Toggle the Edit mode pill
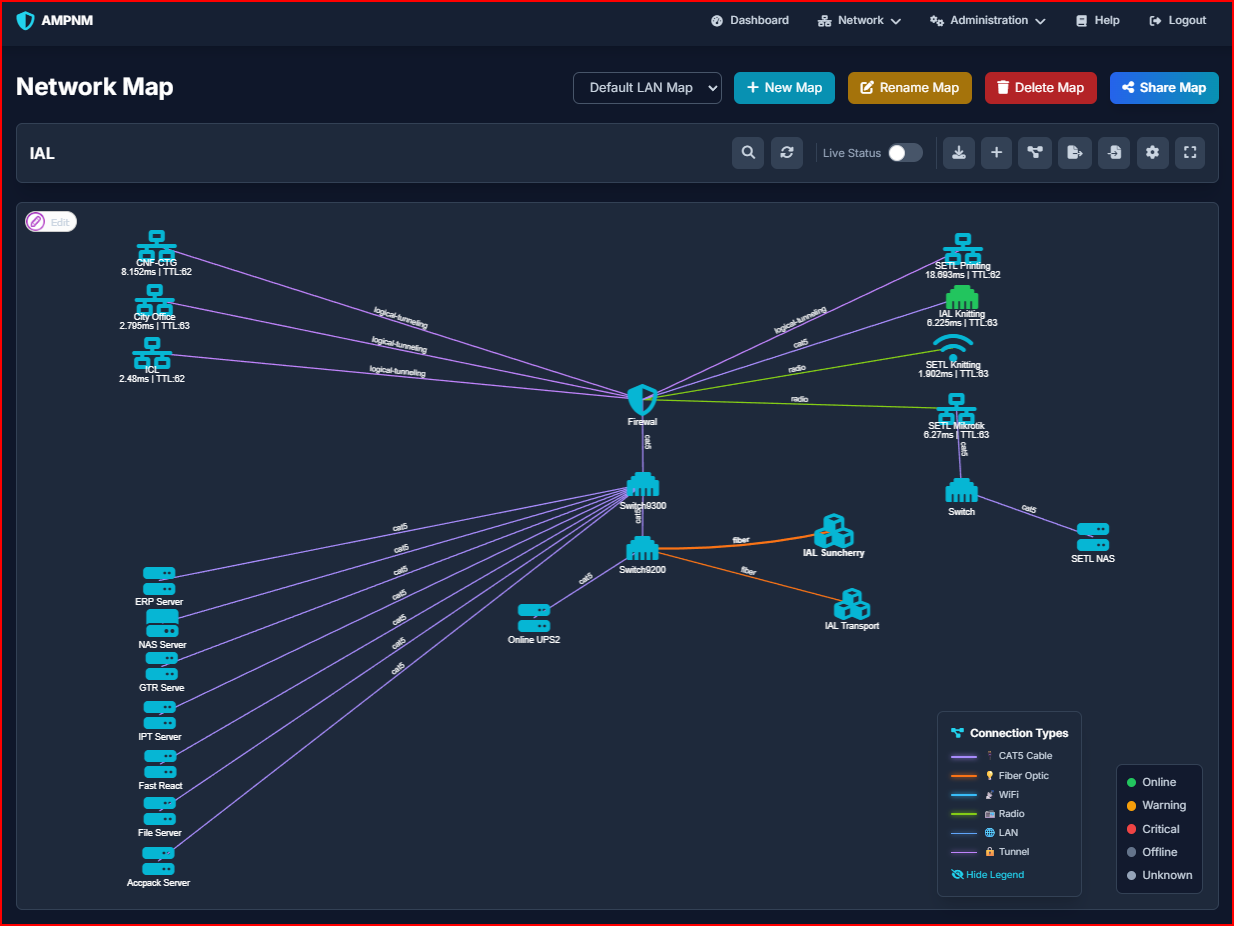Image resolution: width=1234 pixels, height=926 pixels. pyautogui.click(x=51, y=222)
